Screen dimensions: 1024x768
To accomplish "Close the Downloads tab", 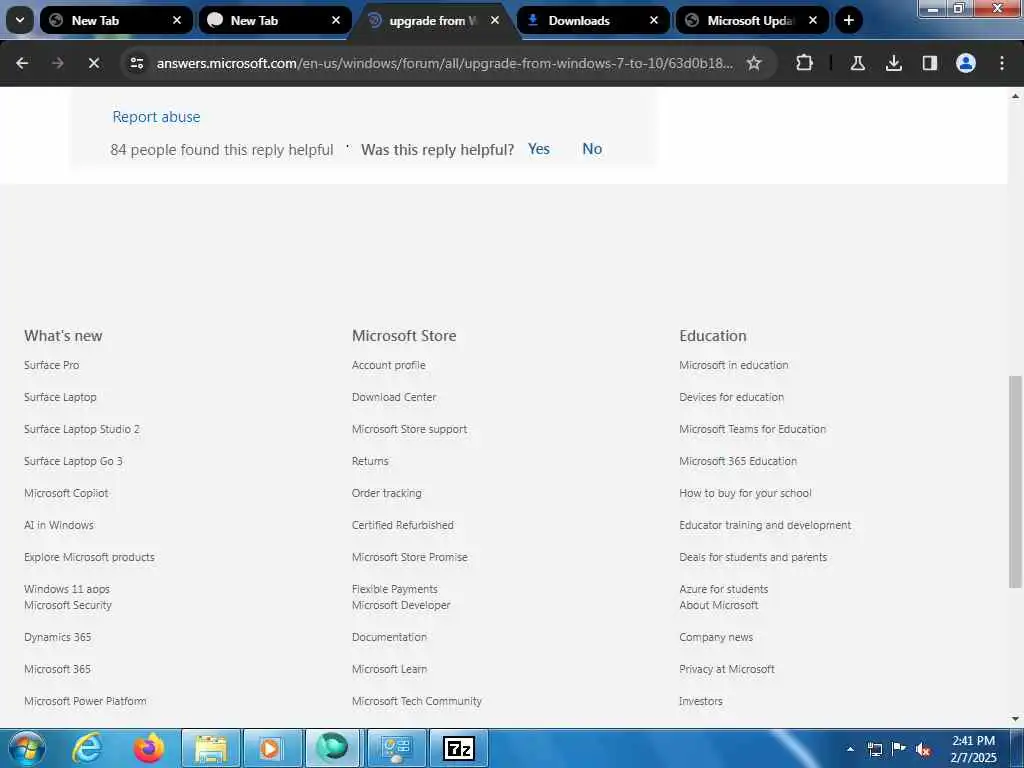I will [x=654, y=20].
